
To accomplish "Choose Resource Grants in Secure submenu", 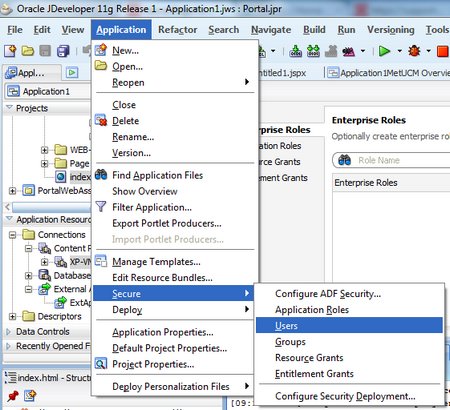I will pyautogui.click(x=349, y=358).
